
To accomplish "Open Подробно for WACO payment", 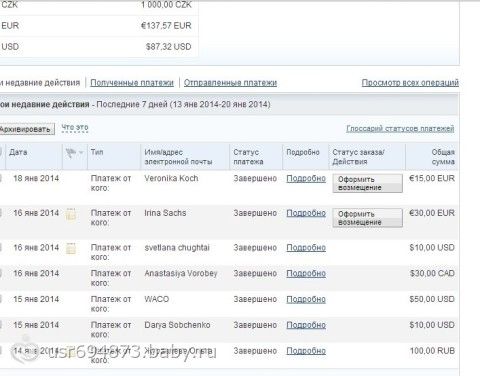I will click(x=306, y=299).
